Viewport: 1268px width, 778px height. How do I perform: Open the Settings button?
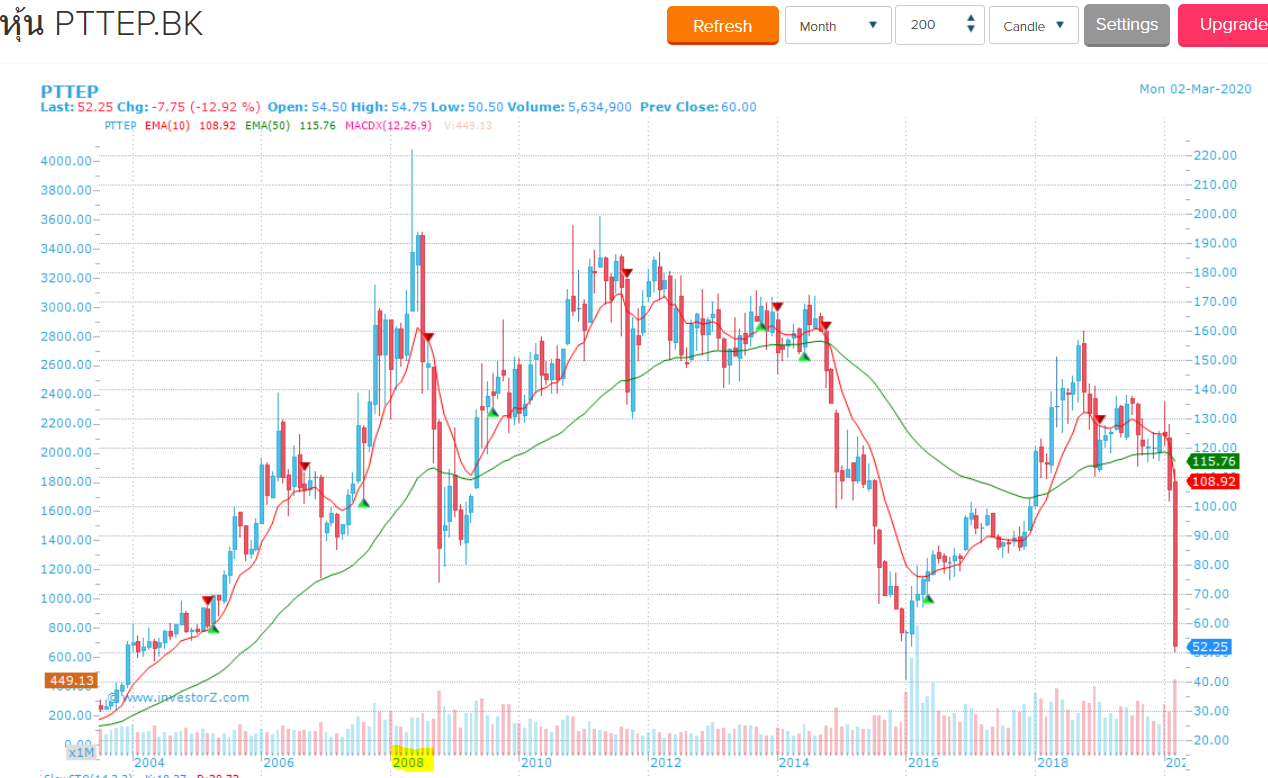tap(1127, 25)
